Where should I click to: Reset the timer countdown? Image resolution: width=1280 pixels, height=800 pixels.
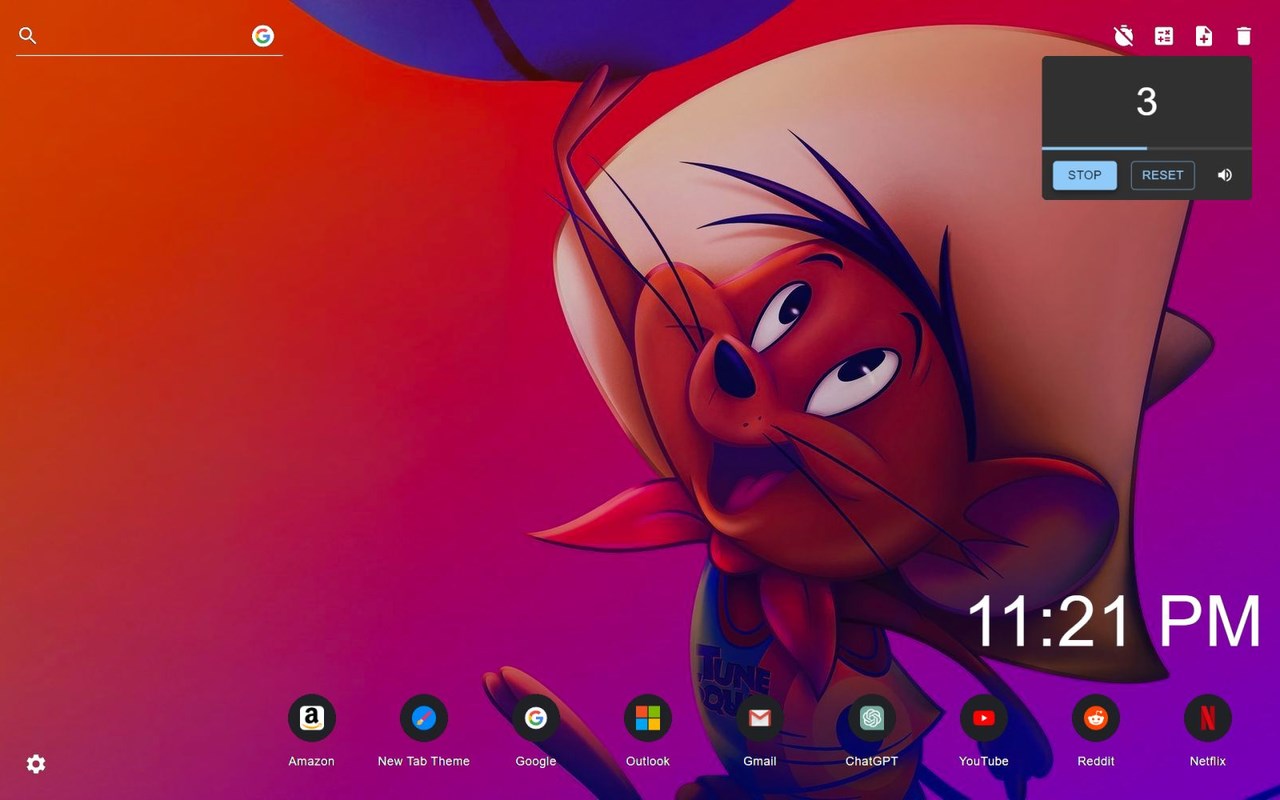pyautogui.click(x=1163, y=175)
